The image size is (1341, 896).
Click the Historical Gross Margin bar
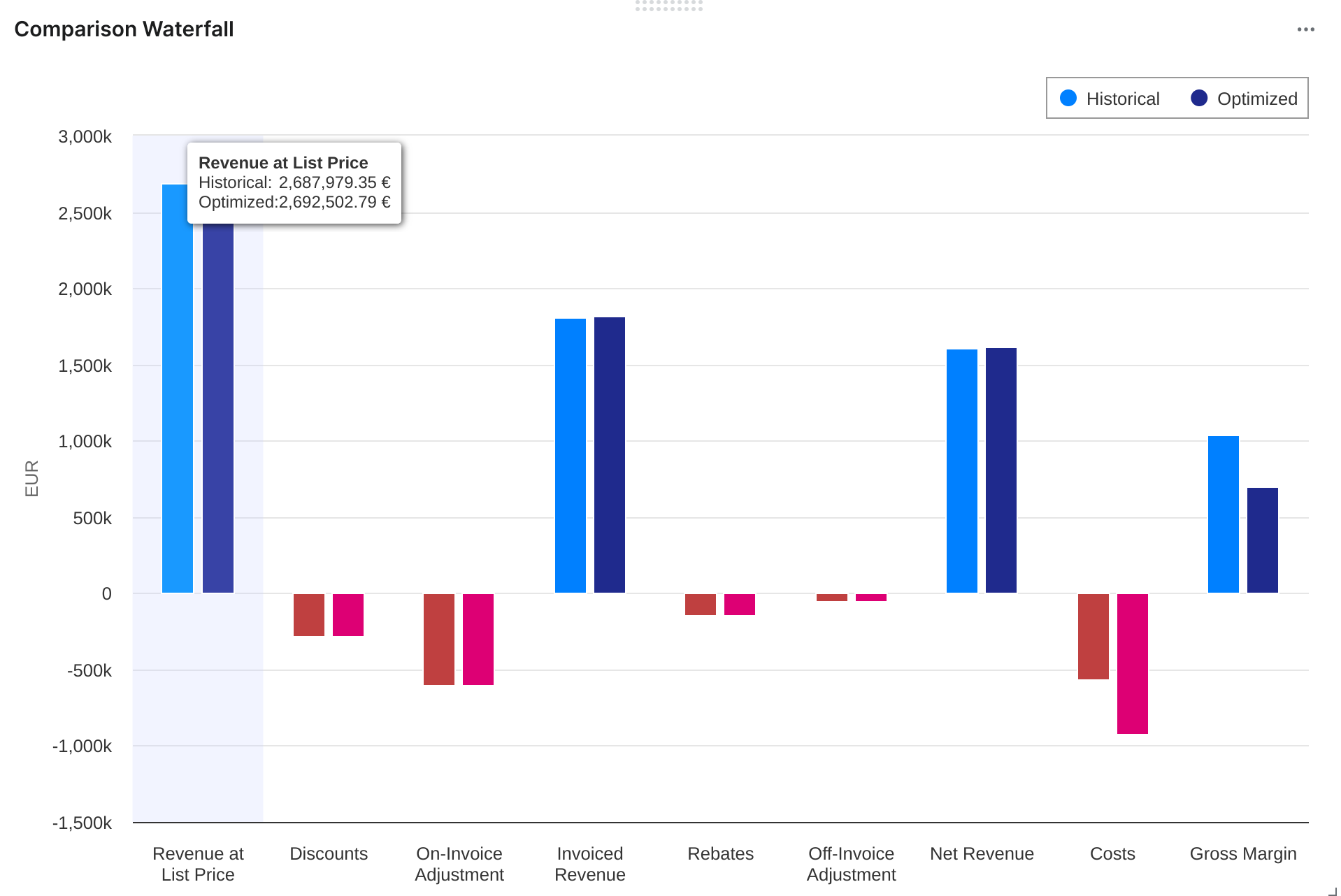1223,514
